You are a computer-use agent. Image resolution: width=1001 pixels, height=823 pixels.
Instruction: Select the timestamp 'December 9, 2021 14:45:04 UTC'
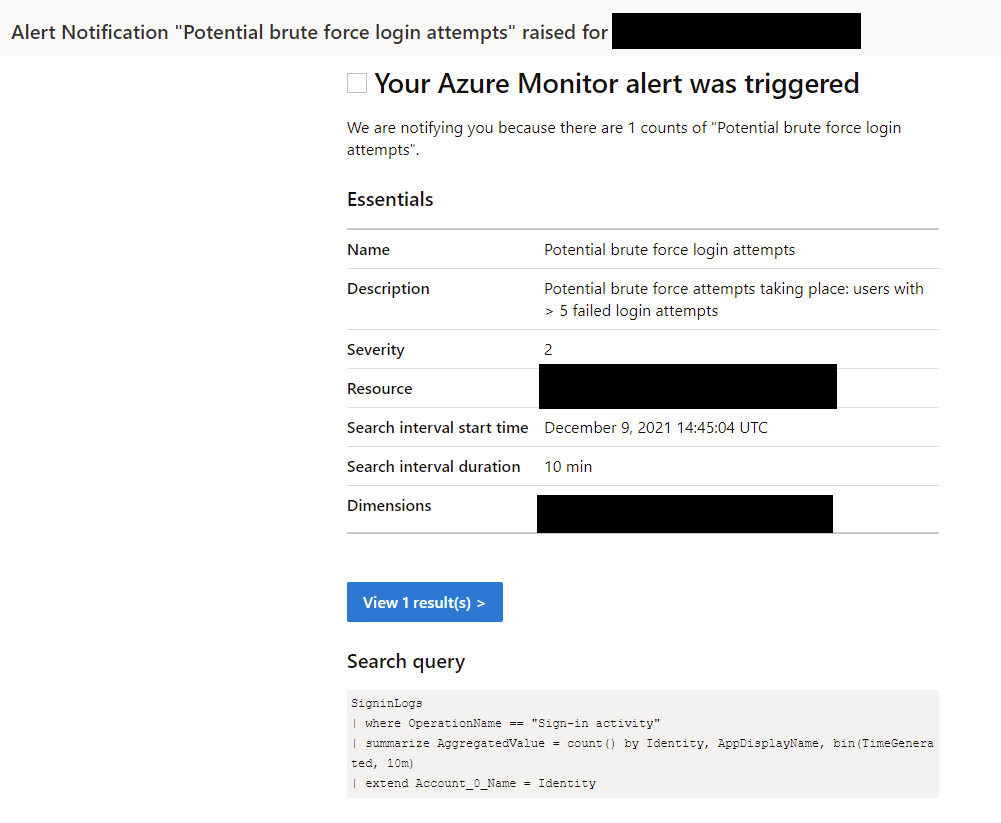(x=656, y=428)
